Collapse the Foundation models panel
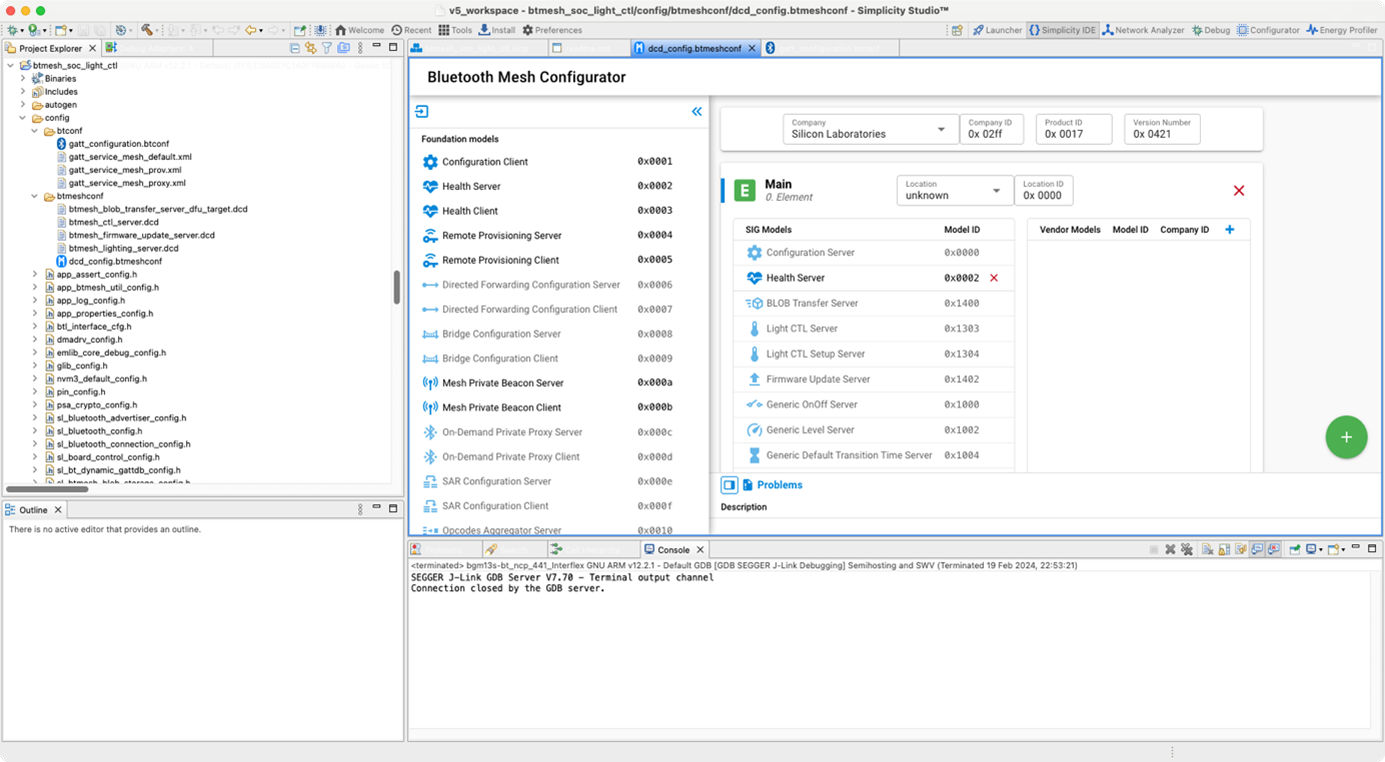Image resolution: width=1385 pixels, height=762 pixels. tap(697, 112)
